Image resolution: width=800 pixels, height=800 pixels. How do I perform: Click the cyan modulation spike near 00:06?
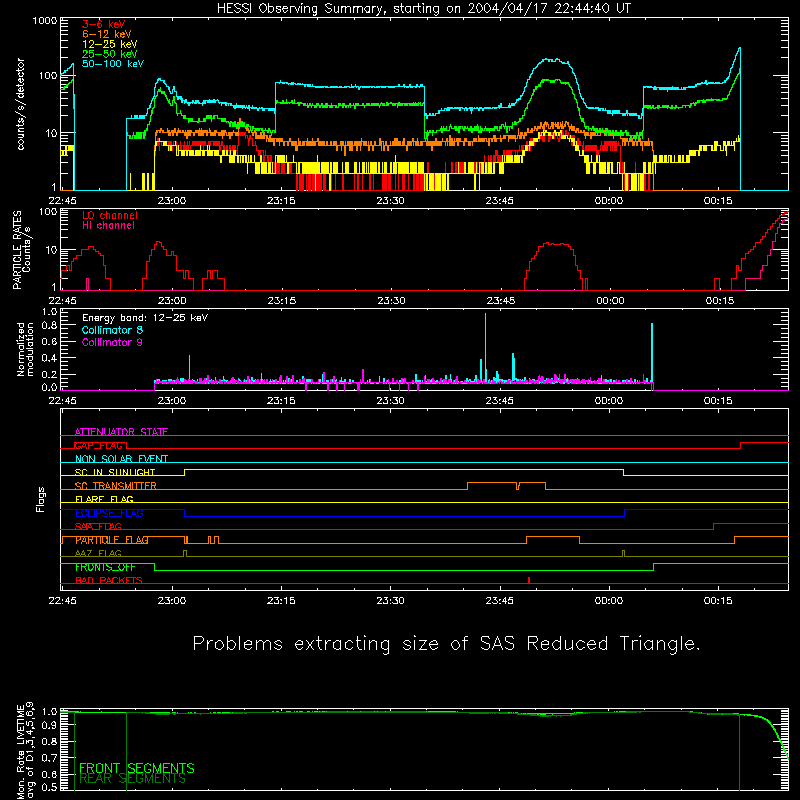(x=652, y=352)
